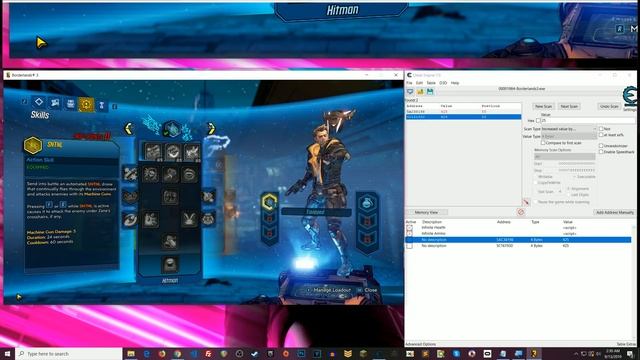Enable the 'at least xx%' checkbox
The height and width of the screenshot is (360, 640).
click(x=601, y=135)
